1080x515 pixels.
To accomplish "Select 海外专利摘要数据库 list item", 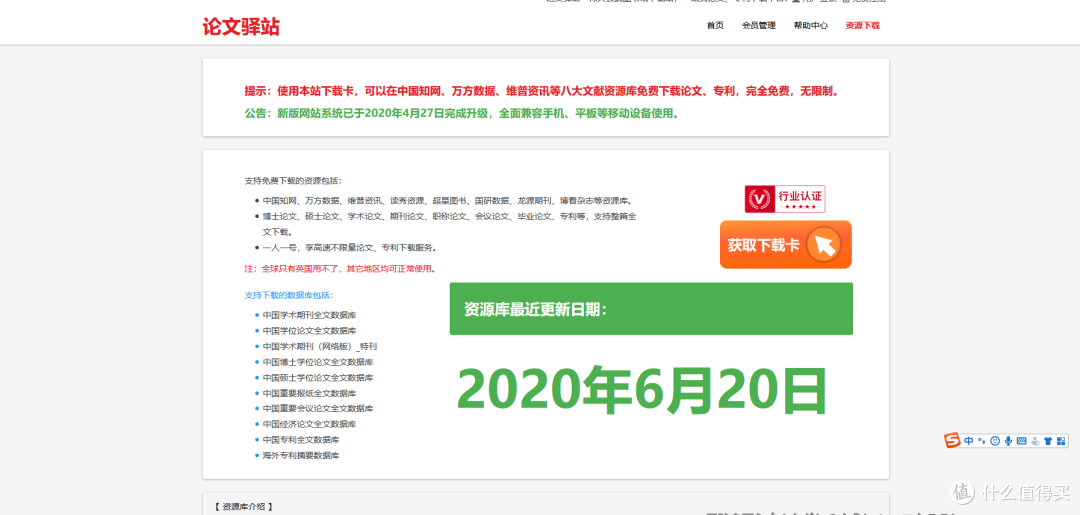I will 301,455.
